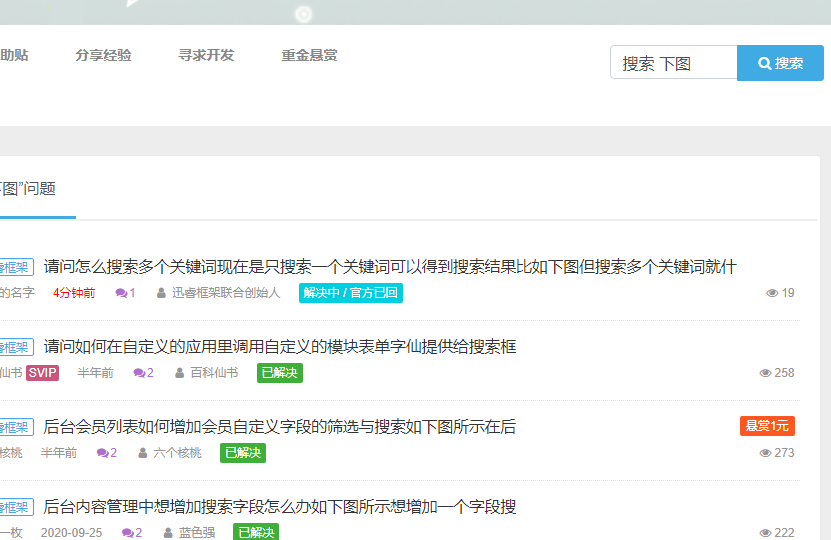
Task: Click the 框架 tag on the first question
Action: pyautogui.click(x=16, y=267)
